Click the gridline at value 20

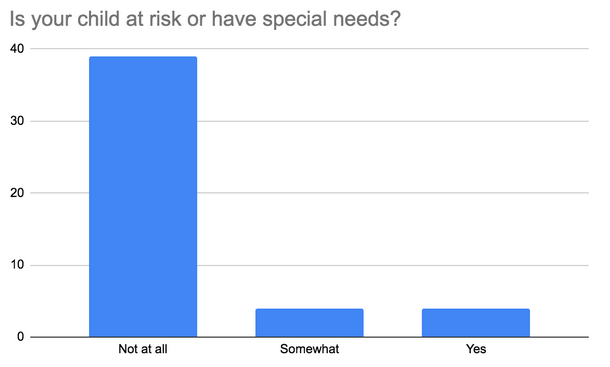point(393,193)
